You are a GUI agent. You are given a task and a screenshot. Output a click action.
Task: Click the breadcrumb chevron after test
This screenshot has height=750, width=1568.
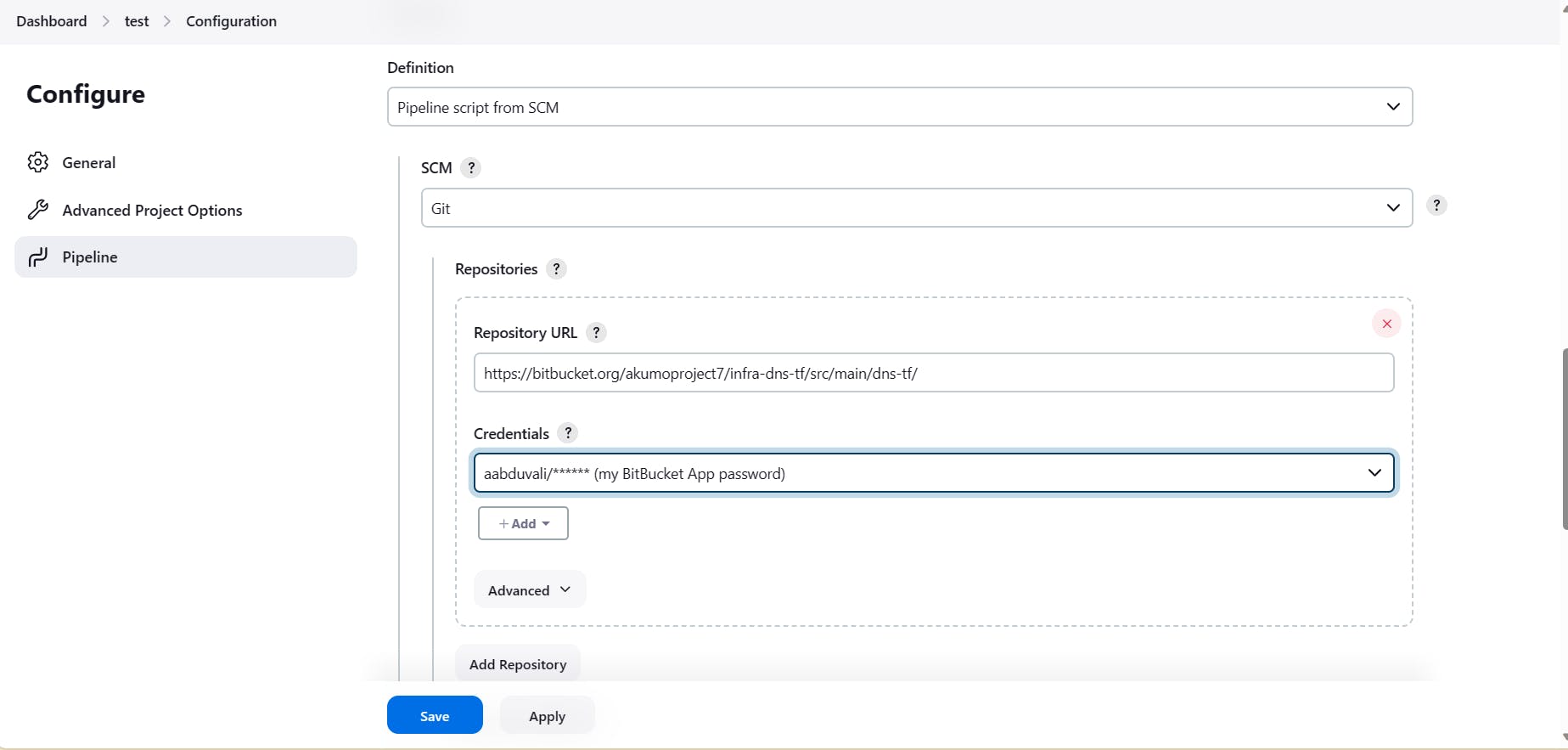point(167,21)
